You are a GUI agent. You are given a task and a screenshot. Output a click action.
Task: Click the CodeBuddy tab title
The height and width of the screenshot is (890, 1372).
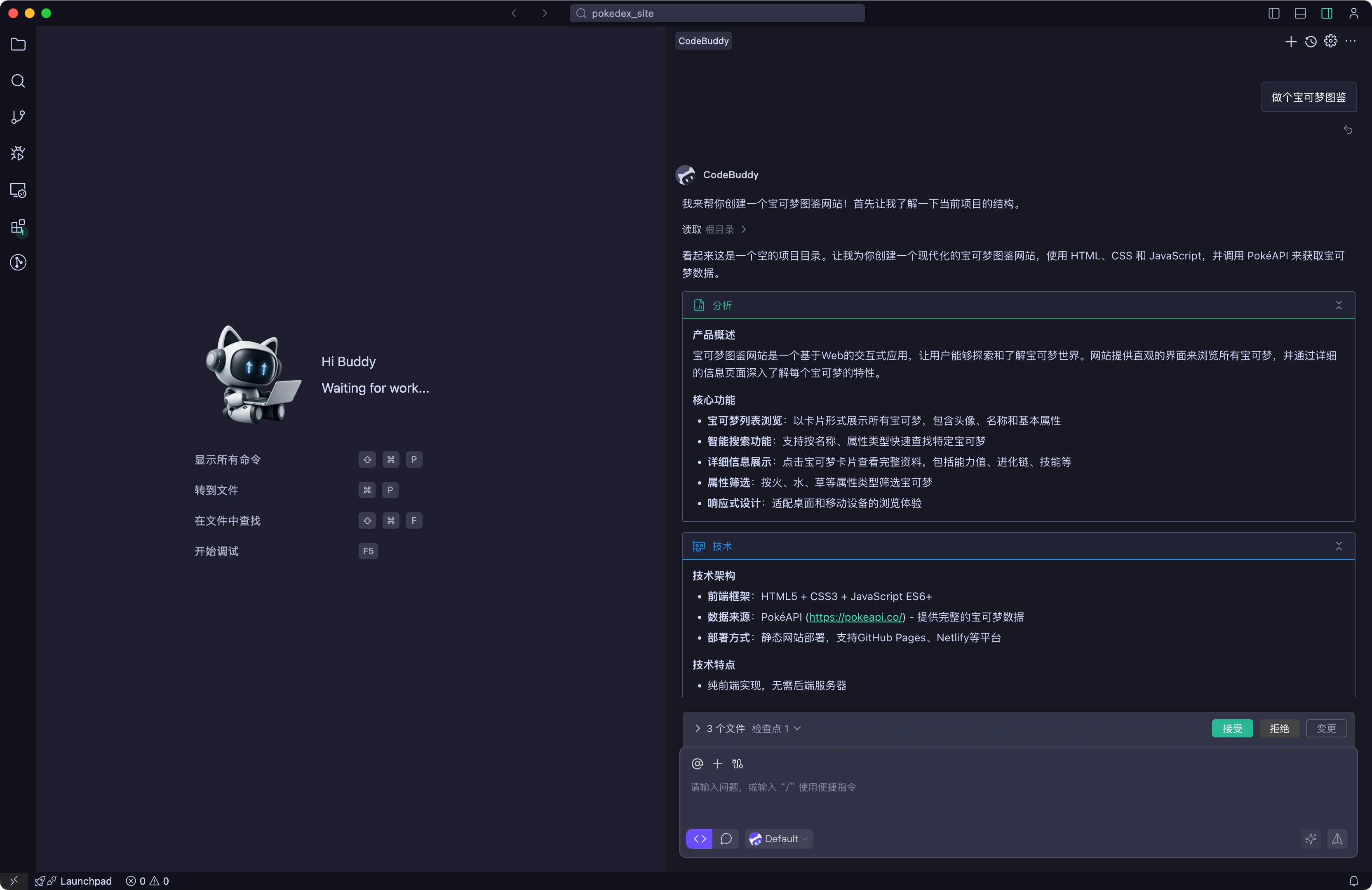pos(703,40)
